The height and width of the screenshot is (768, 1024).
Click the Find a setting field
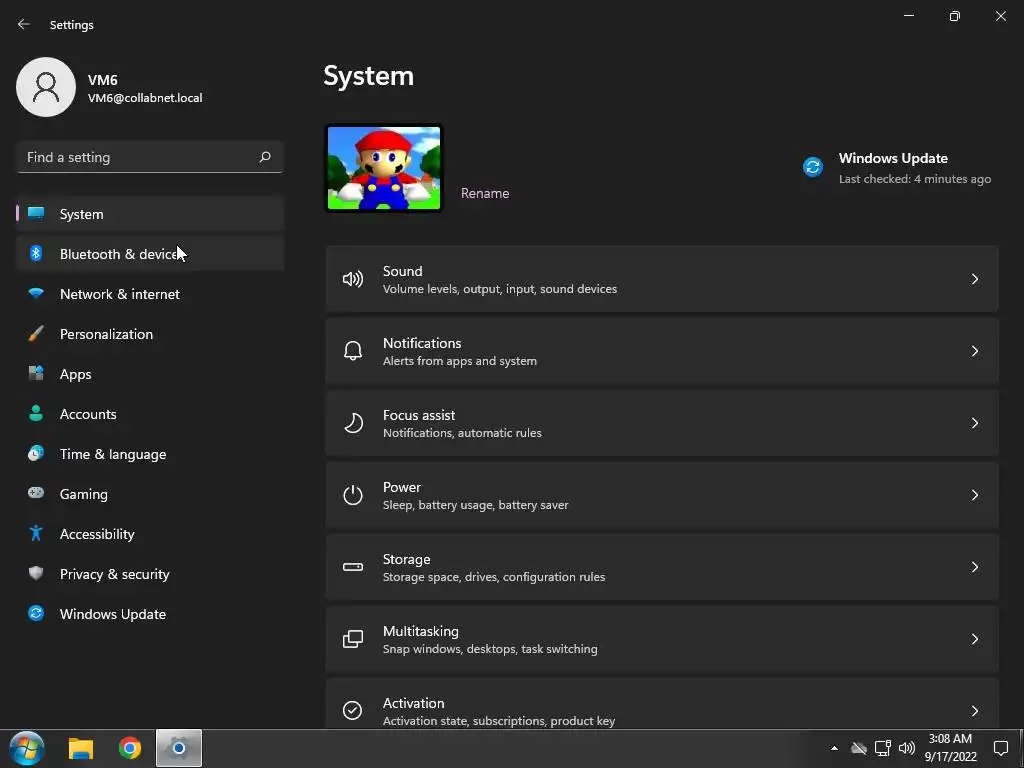click(150, 157)
